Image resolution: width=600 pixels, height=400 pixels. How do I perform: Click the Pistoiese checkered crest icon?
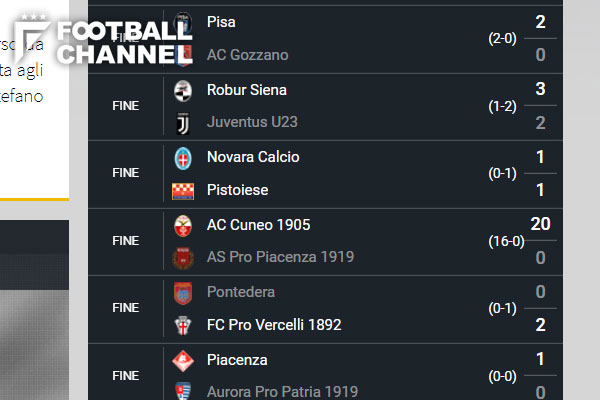[182, 190]
